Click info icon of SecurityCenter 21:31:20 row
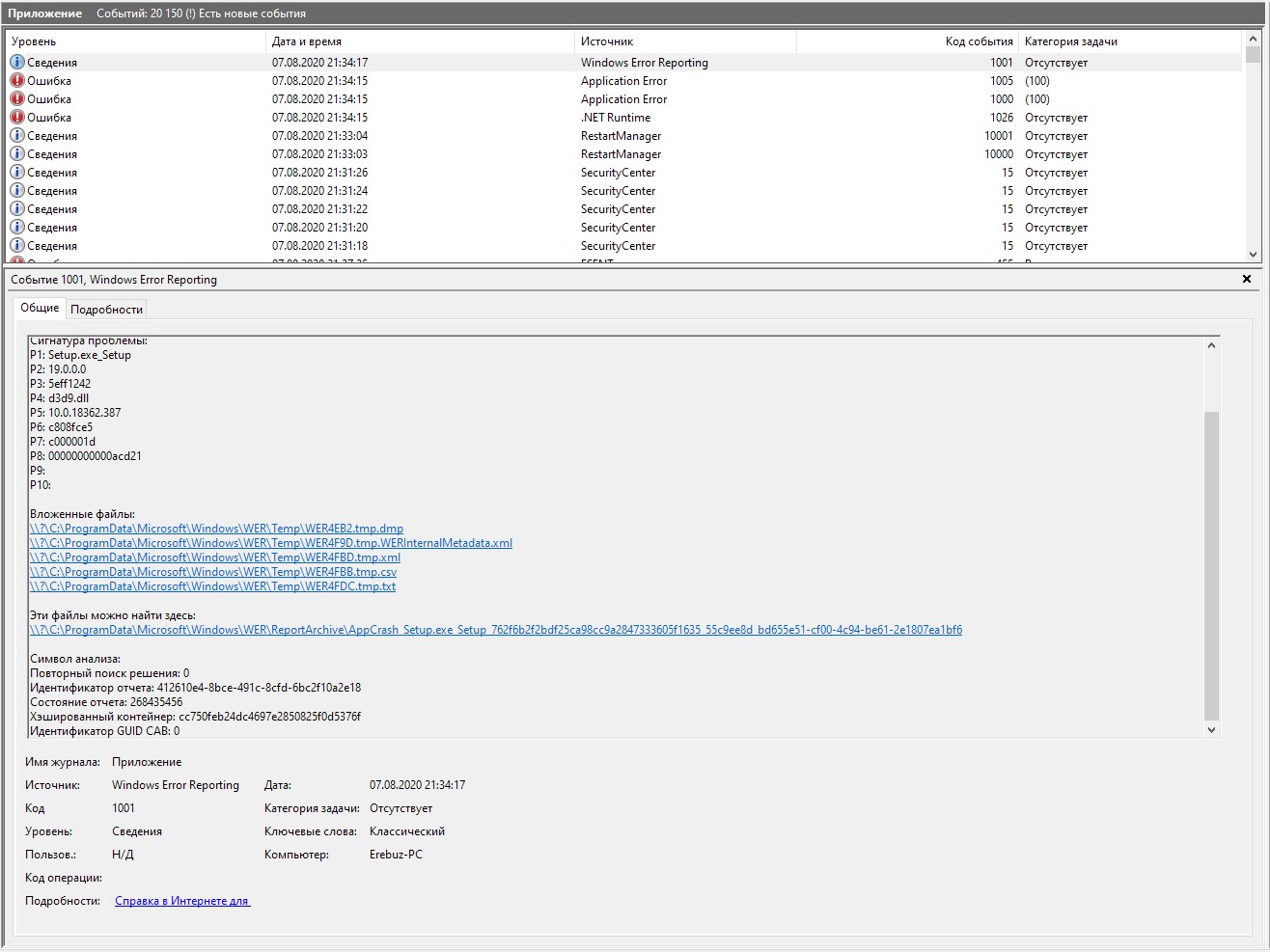The image size is (1270, 952). pos(16,228)
